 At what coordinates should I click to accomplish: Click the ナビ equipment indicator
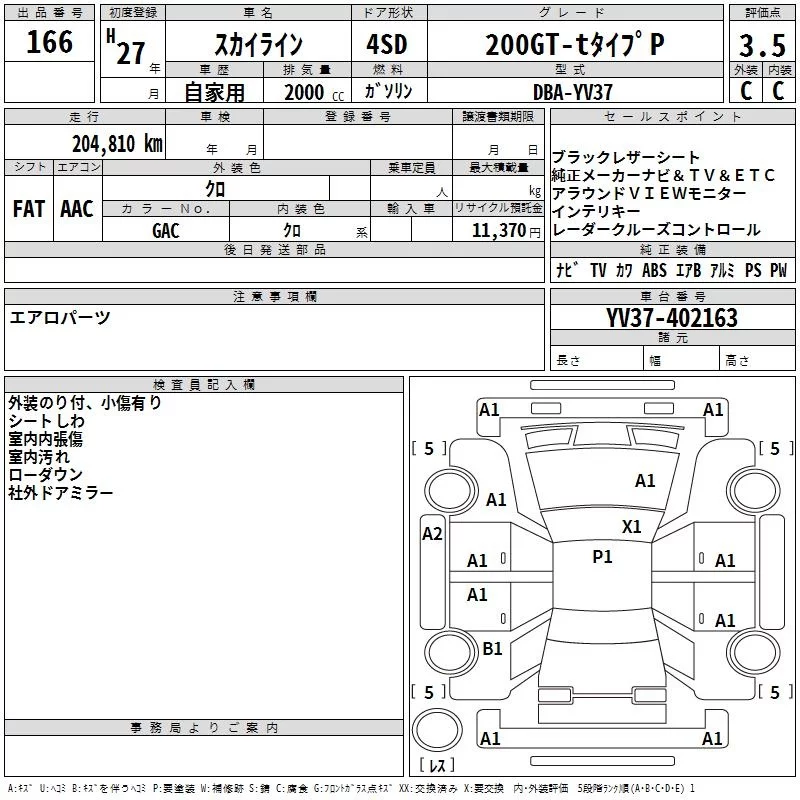click(565, 270)
